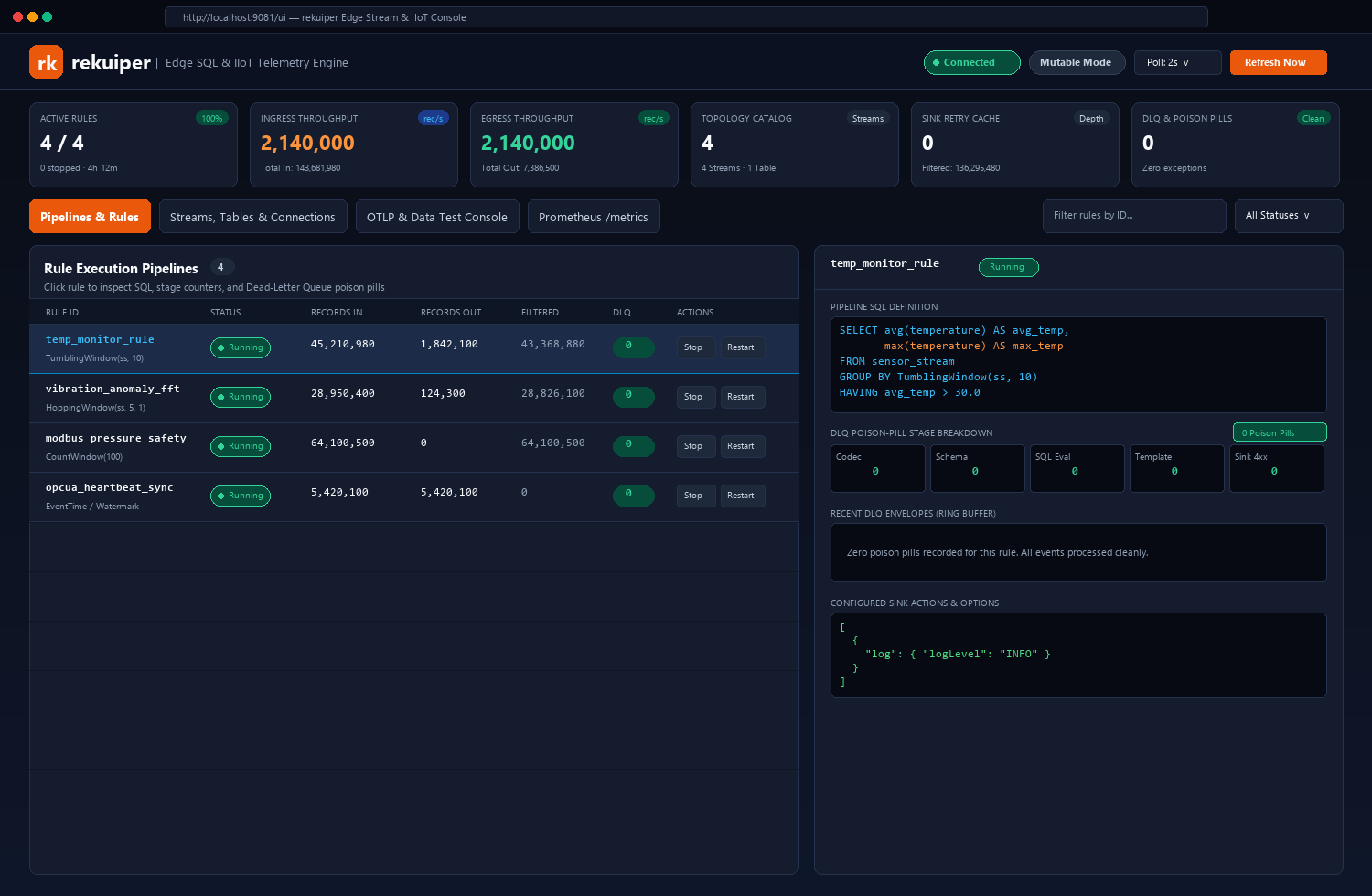Viewport: 1372px width, 896px height.
Task: Click the Filter rules by ID field
Action: 1134,216
